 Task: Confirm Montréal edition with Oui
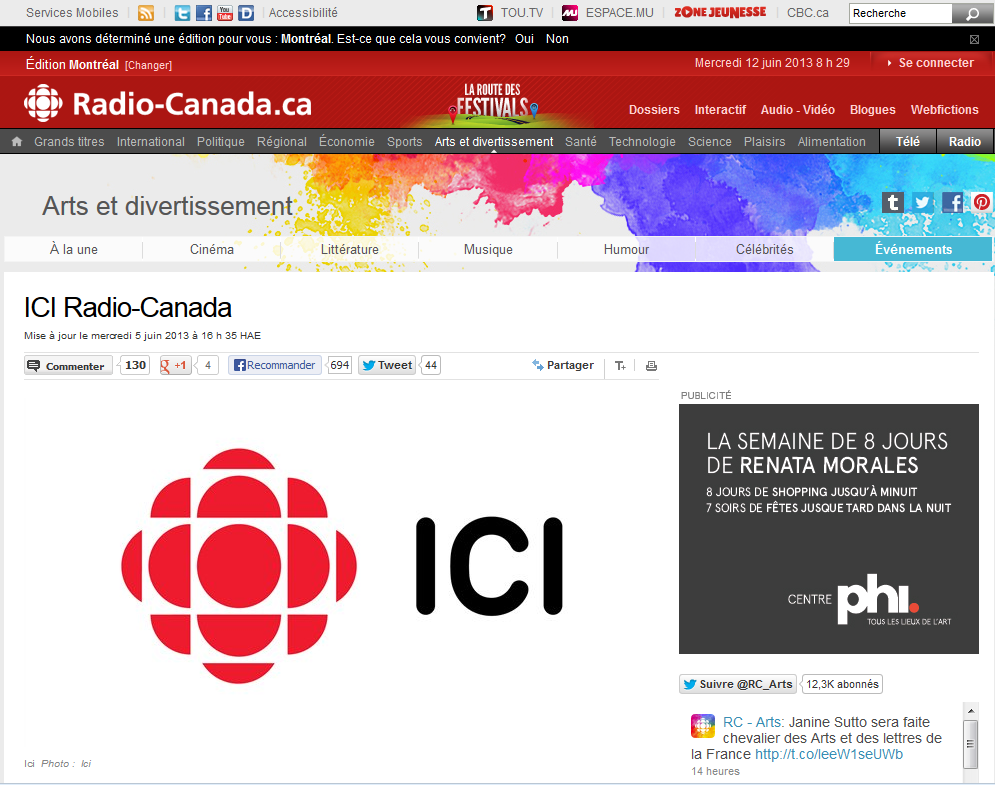click(x=524, y=39)
